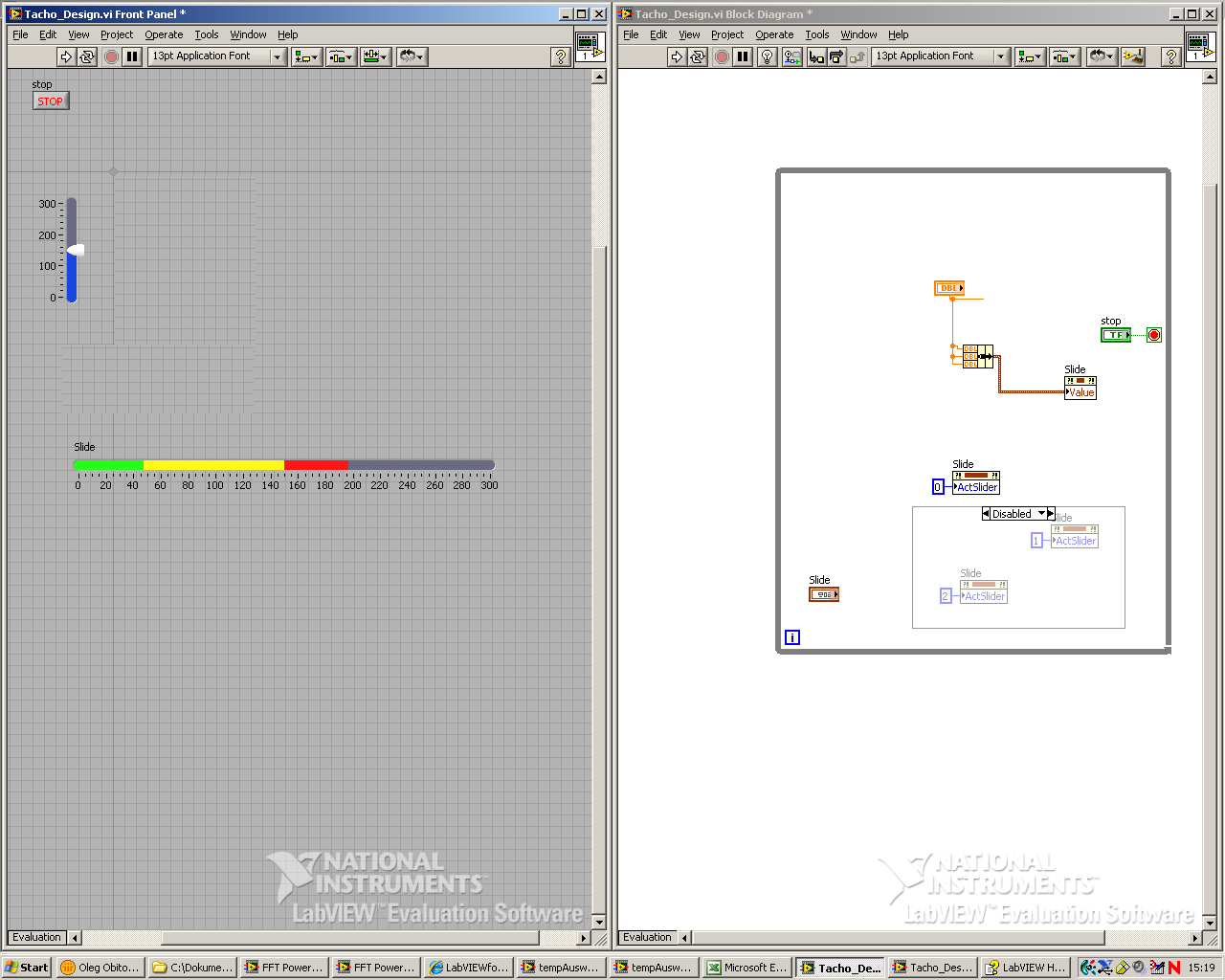
Task: Select the stop boolean TF terminal
Action: coord(1116,335)
